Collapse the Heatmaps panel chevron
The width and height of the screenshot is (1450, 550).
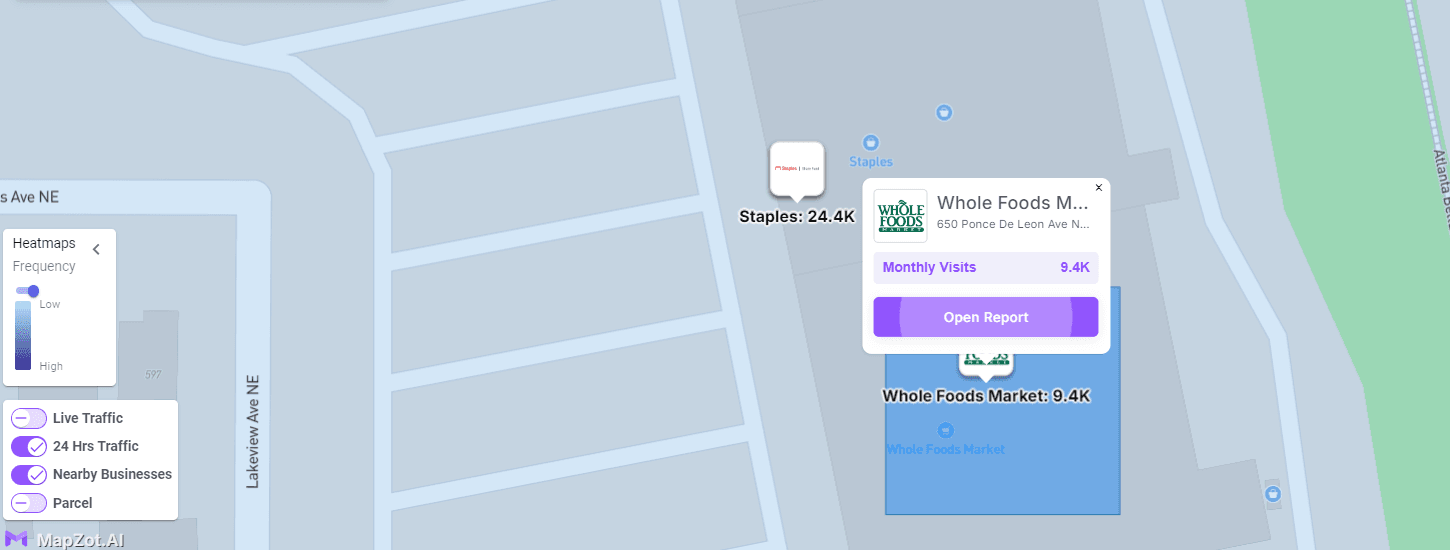pyautogui.click(x=96, y=249)
